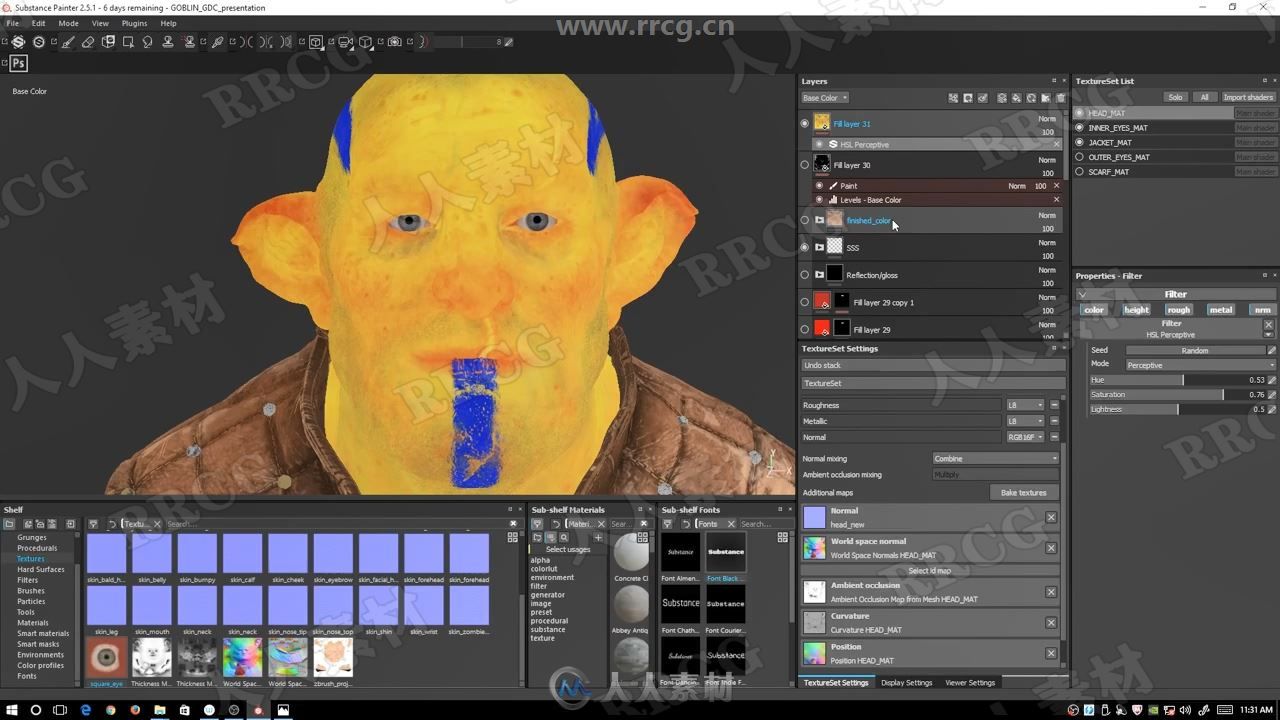
Task: Open the Mode Perceptive dropdown
Action: tap(1201, 365)
